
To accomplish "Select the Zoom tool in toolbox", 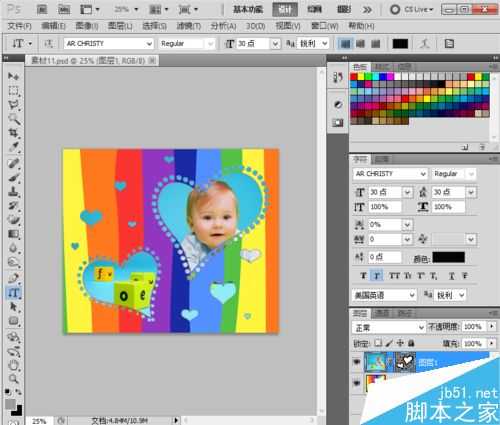I will click(x=13, y=379).
